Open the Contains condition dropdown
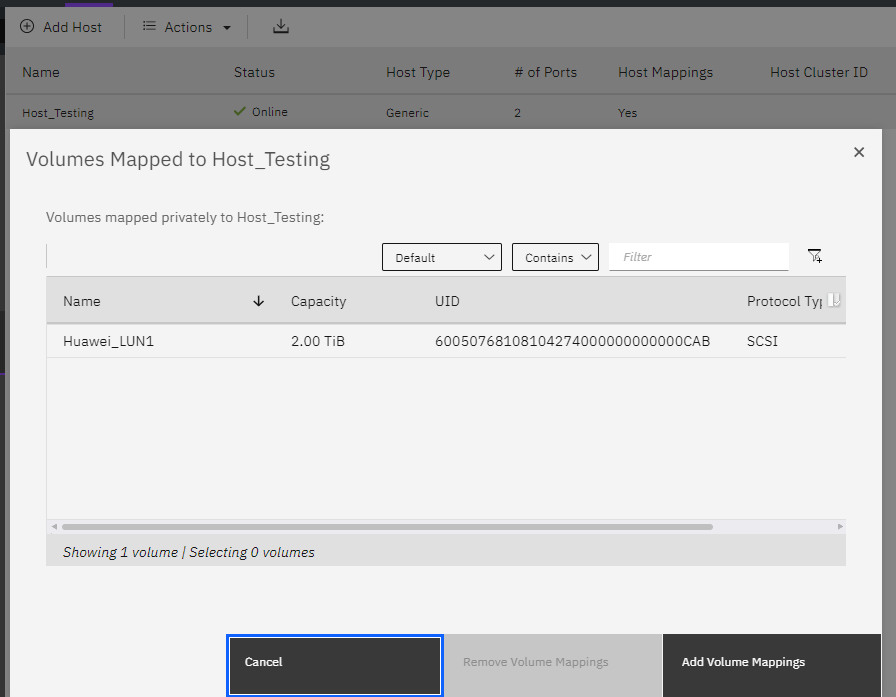This screenshot has width=896, height=697. coord(554,257)
